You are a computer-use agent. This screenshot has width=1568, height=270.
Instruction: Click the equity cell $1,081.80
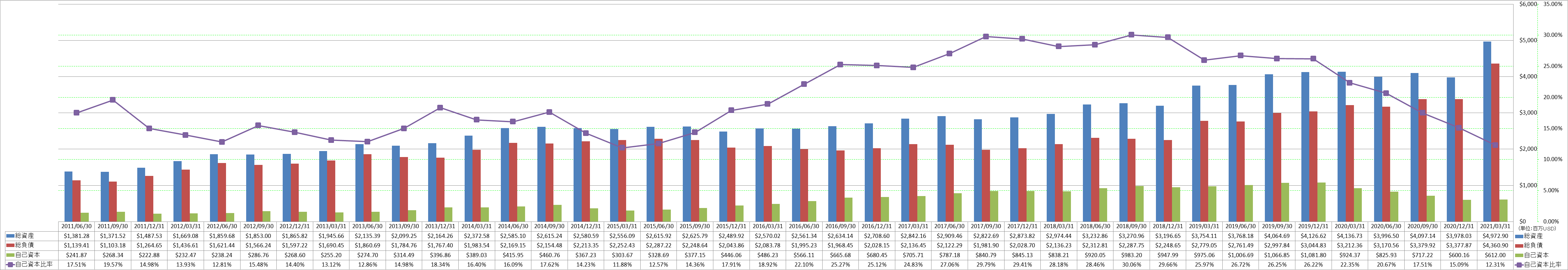tap(1314, 256)
